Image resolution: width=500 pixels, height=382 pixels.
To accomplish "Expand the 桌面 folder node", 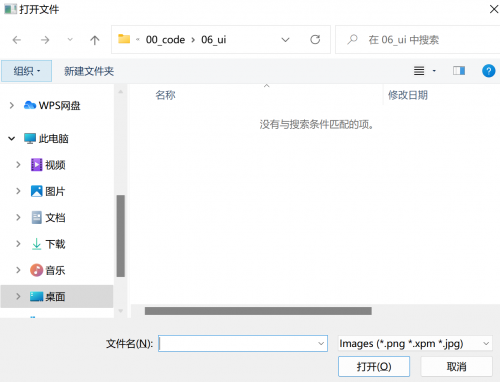I will point(18,296).
